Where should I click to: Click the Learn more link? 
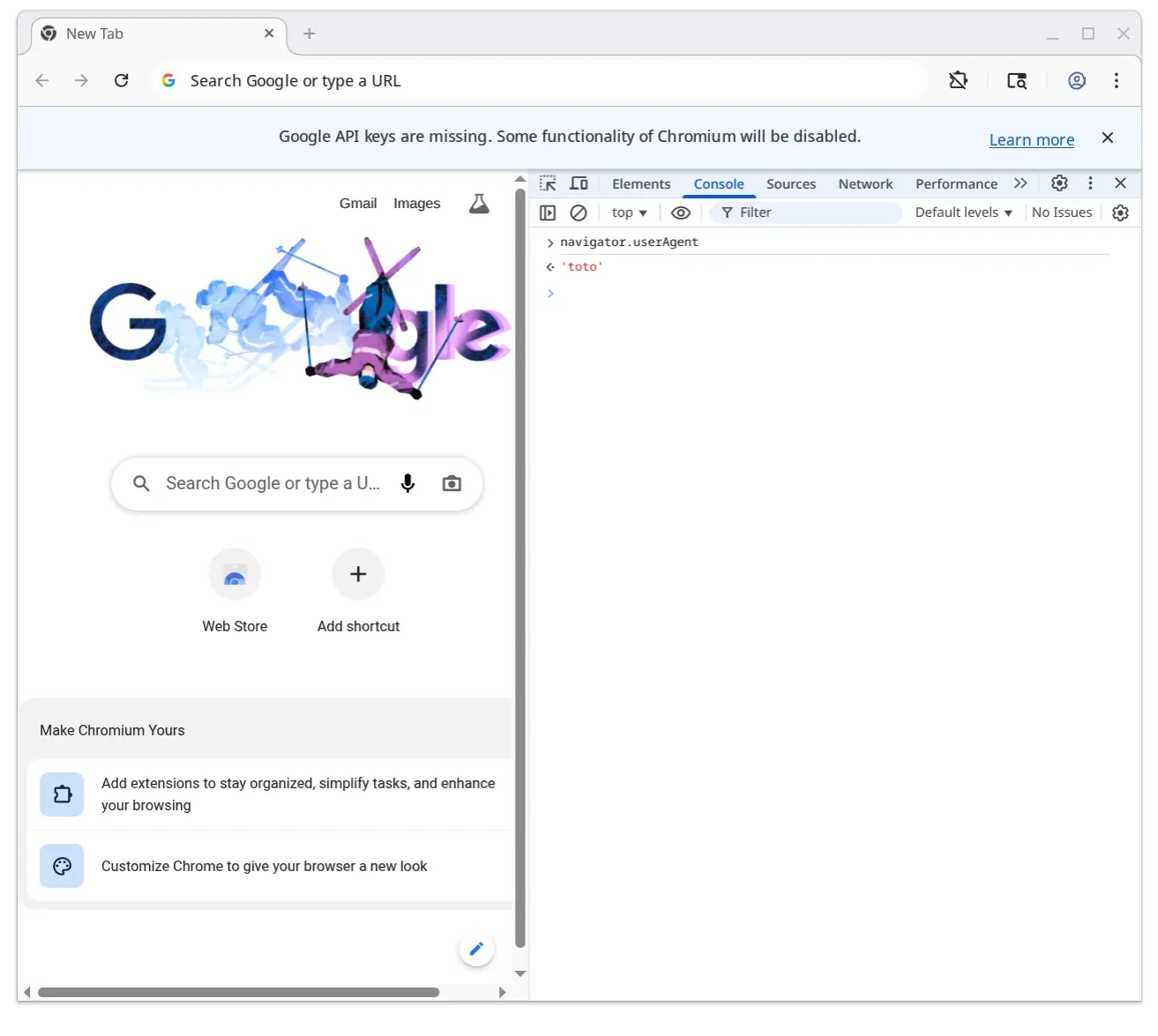coord(1031,139)
